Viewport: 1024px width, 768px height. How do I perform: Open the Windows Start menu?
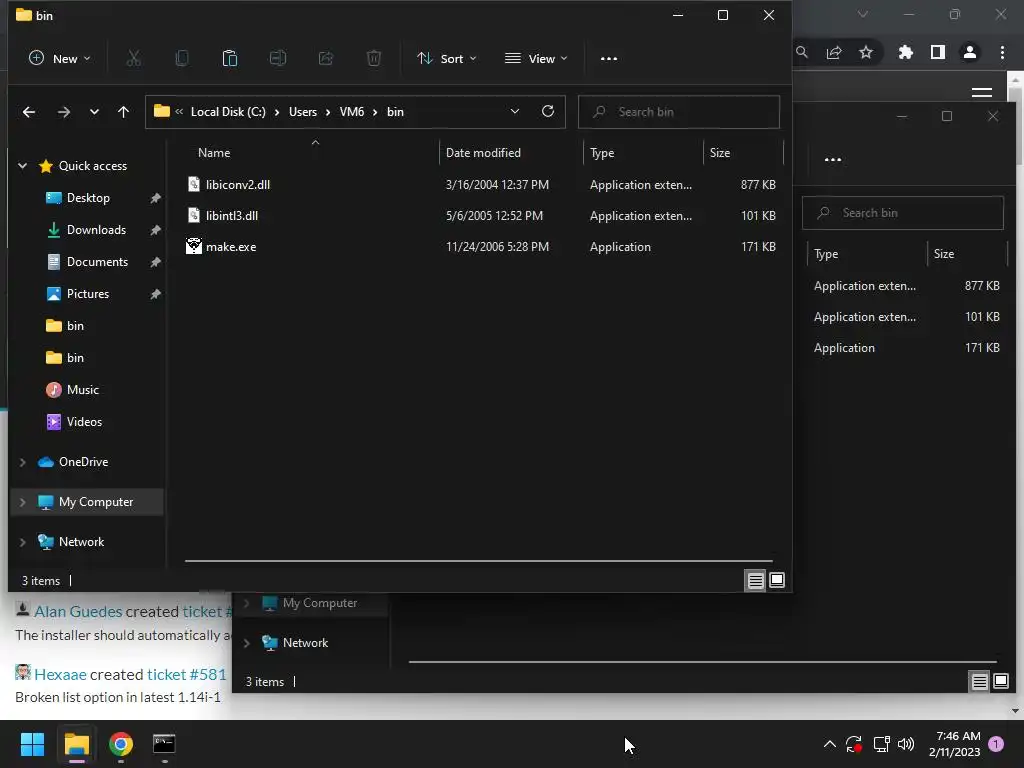[x=32, y=744]
